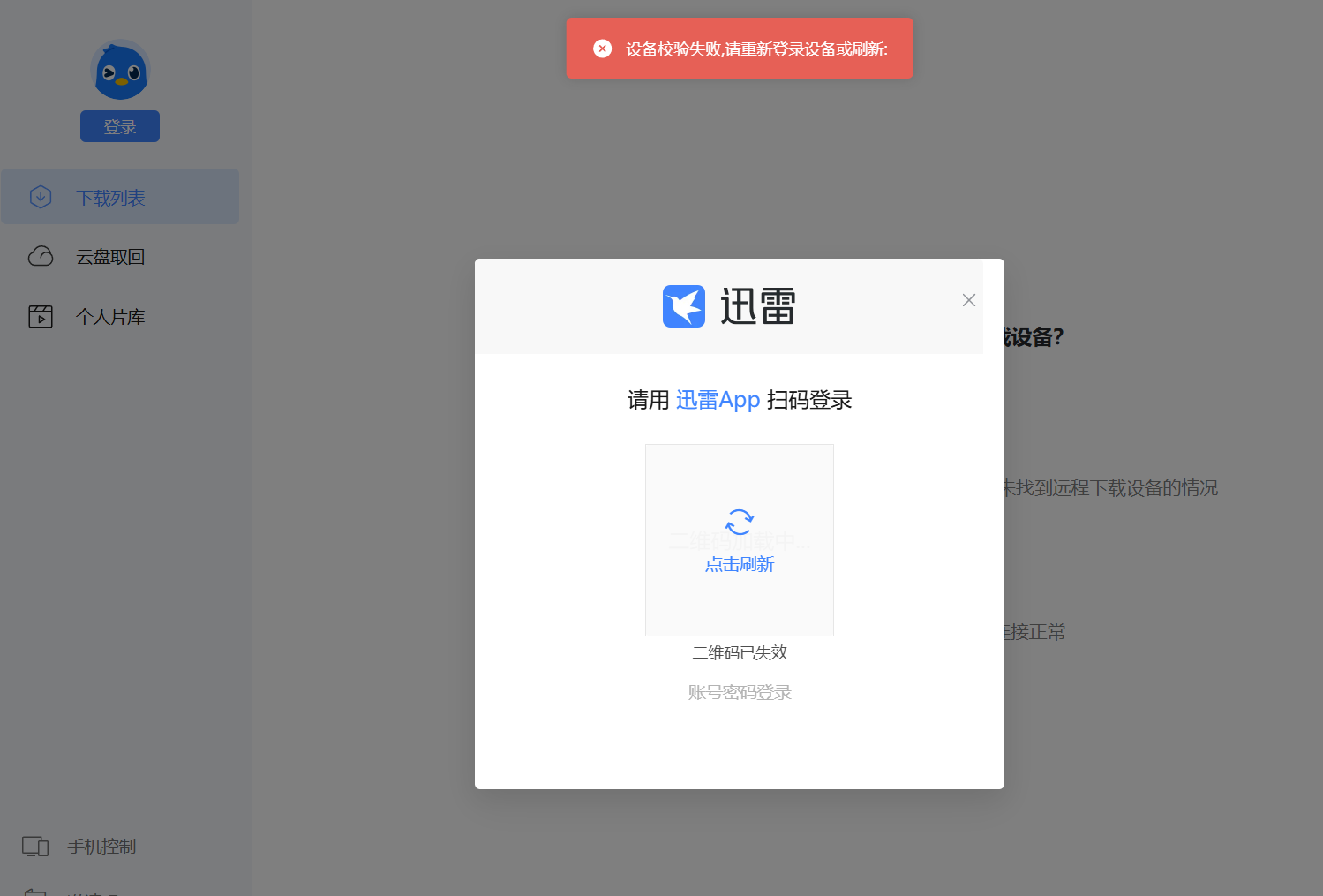Click the 设备校验失败 error message text
1323x896 pixels.
coord(757,49)
